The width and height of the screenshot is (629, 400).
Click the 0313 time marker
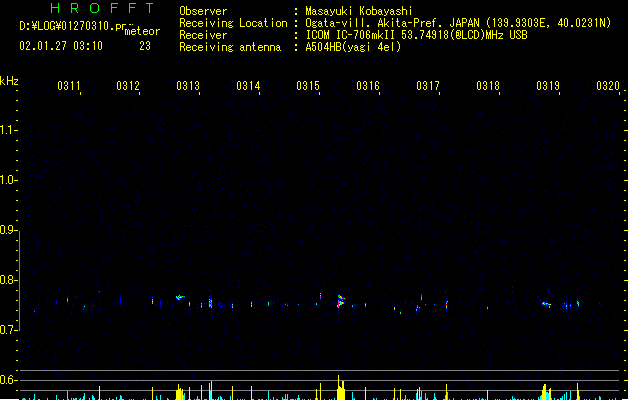click(x=188, y=85)
